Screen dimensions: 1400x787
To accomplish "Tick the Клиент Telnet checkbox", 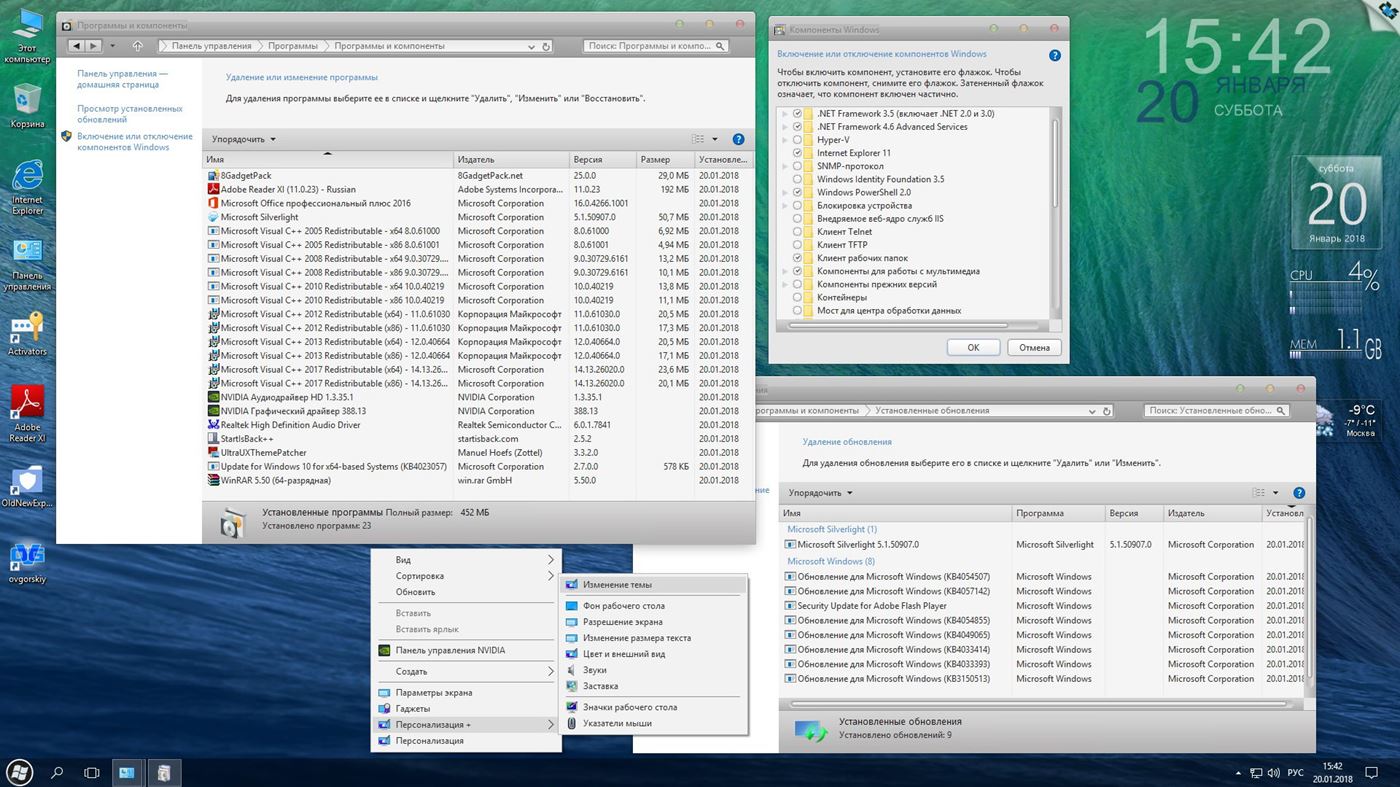I will (797, 232).
